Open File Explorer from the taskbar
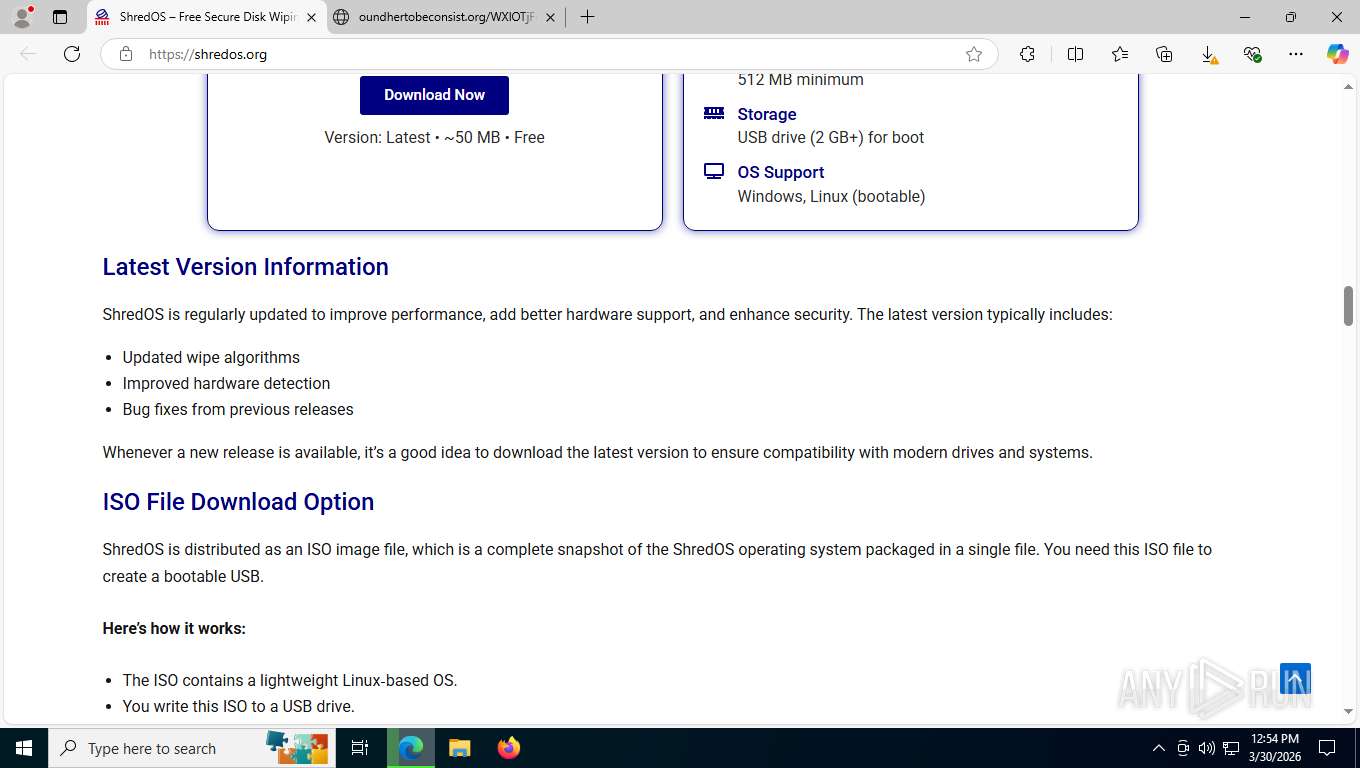Viewport: 1360px width, 768px height. [460, 748]
